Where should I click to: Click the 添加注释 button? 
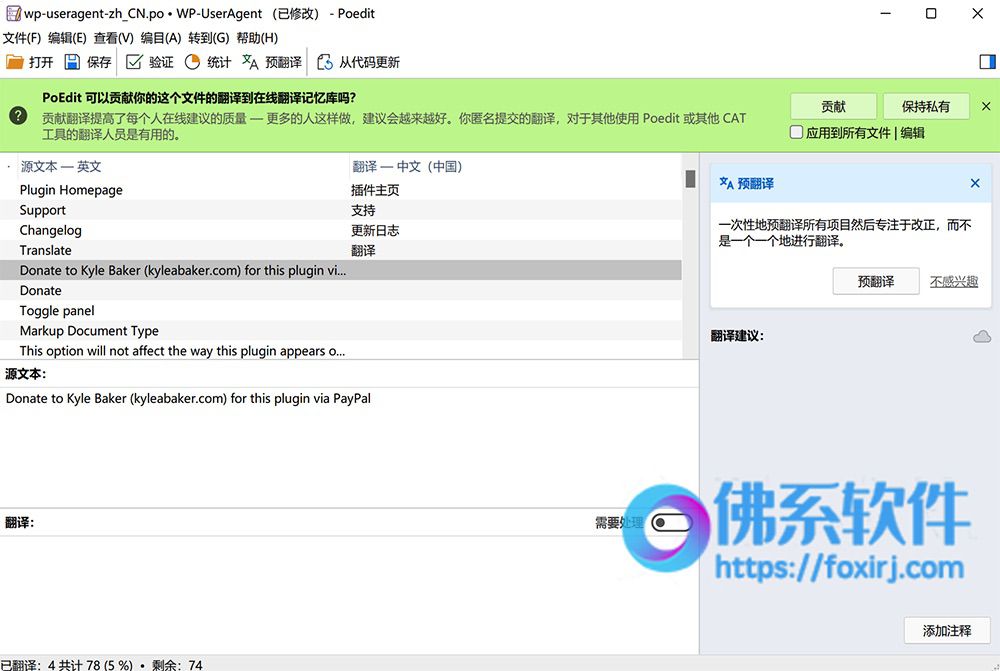coord(947,631)
